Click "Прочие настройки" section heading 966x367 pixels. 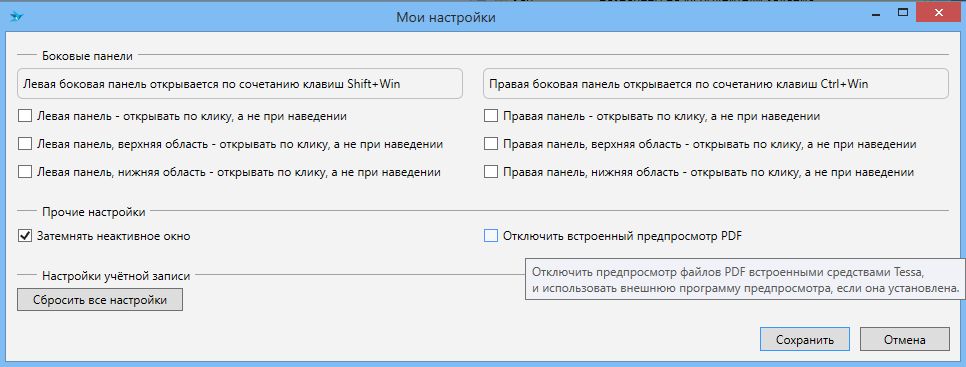point(94,212)
